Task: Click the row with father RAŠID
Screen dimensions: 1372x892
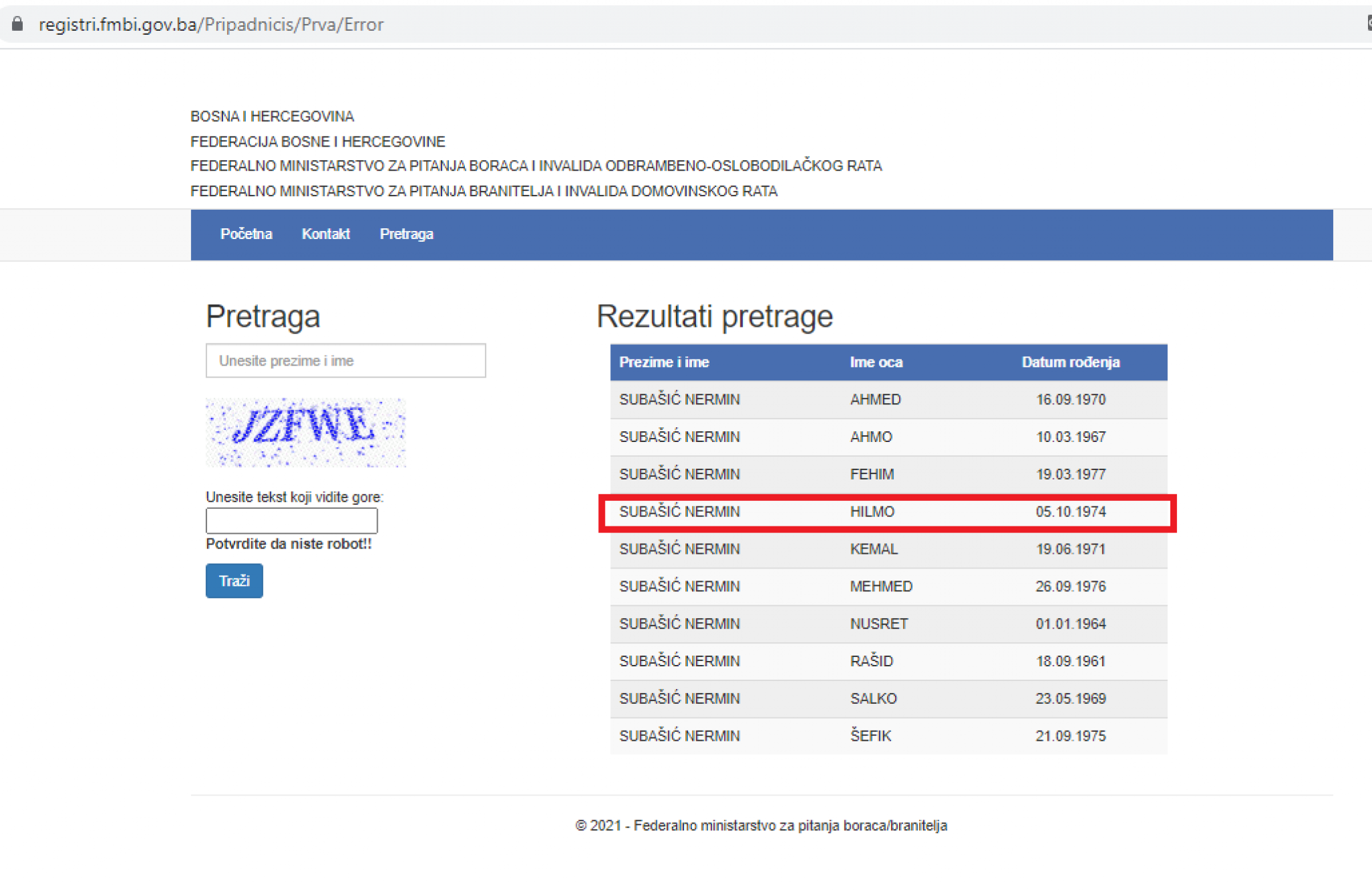Action: [888, 662]
